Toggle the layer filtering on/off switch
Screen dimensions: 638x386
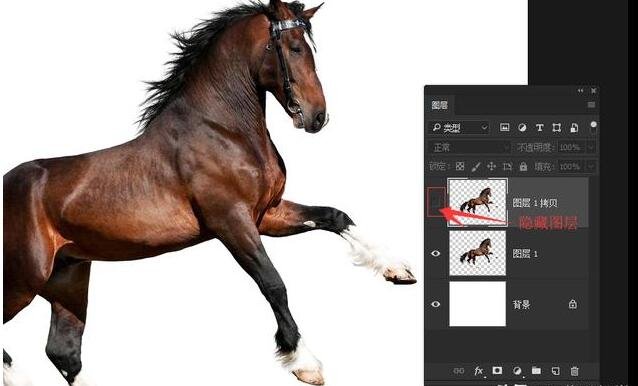pos(594,126)
